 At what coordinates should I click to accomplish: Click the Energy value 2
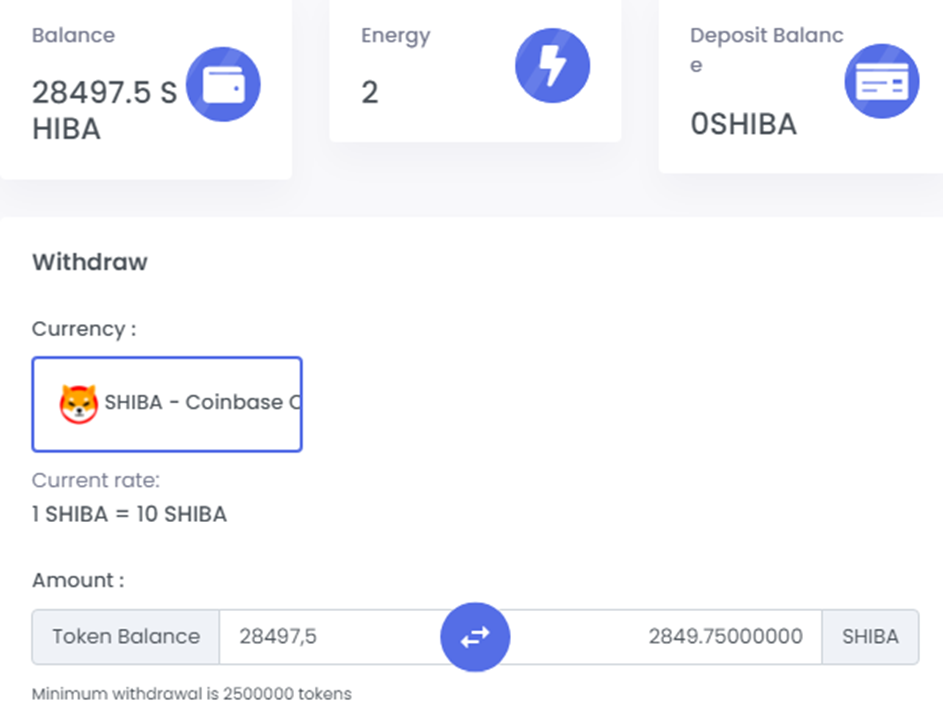click(x=370, y=94)
